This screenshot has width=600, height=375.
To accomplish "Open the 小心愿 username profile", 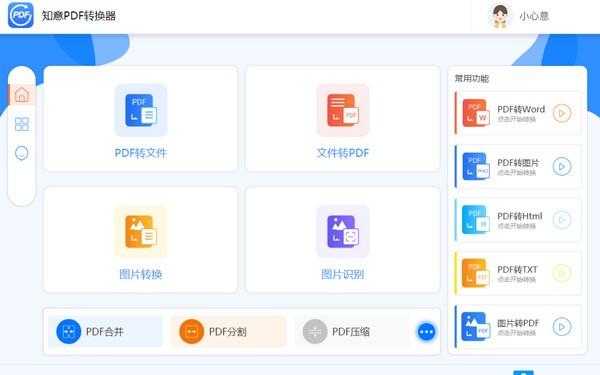I will pos(534,16).
